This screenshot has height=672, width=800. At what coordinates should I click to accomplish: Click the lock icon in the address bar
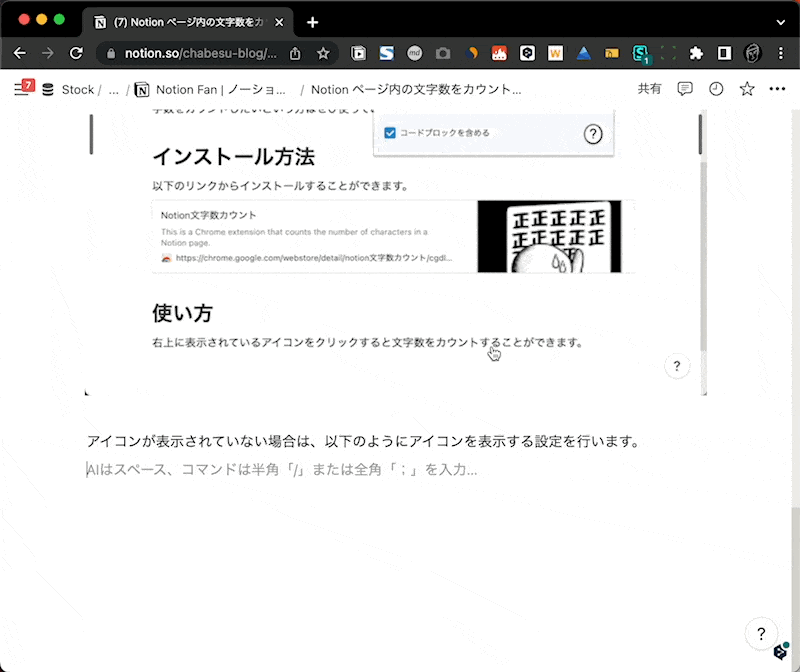(x=111, y=53)
